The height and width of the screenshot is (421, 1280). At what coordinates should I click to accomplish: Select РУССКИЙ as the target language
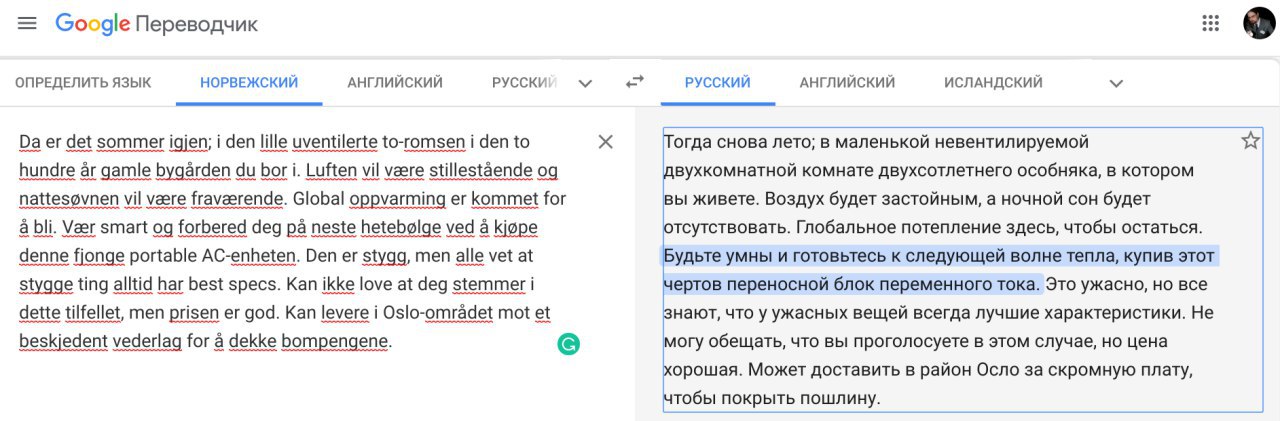click(x=718, y=82)
